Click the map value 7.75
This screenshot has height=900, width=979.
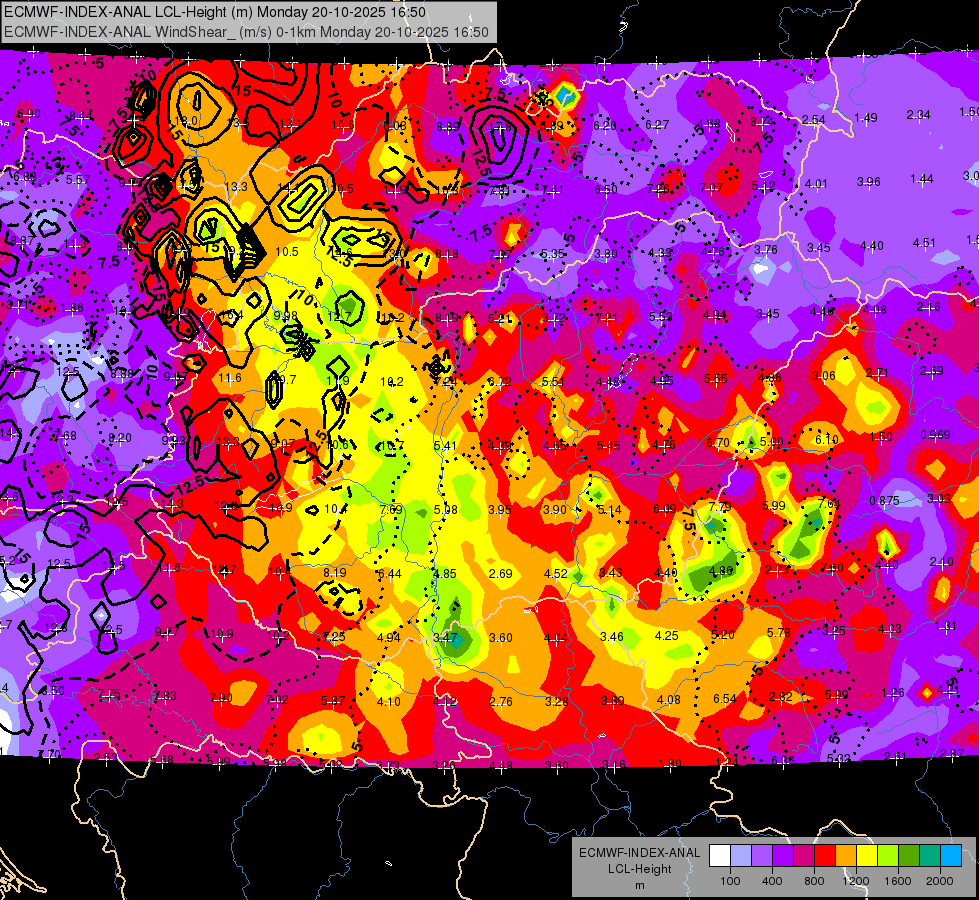point(109,694)
